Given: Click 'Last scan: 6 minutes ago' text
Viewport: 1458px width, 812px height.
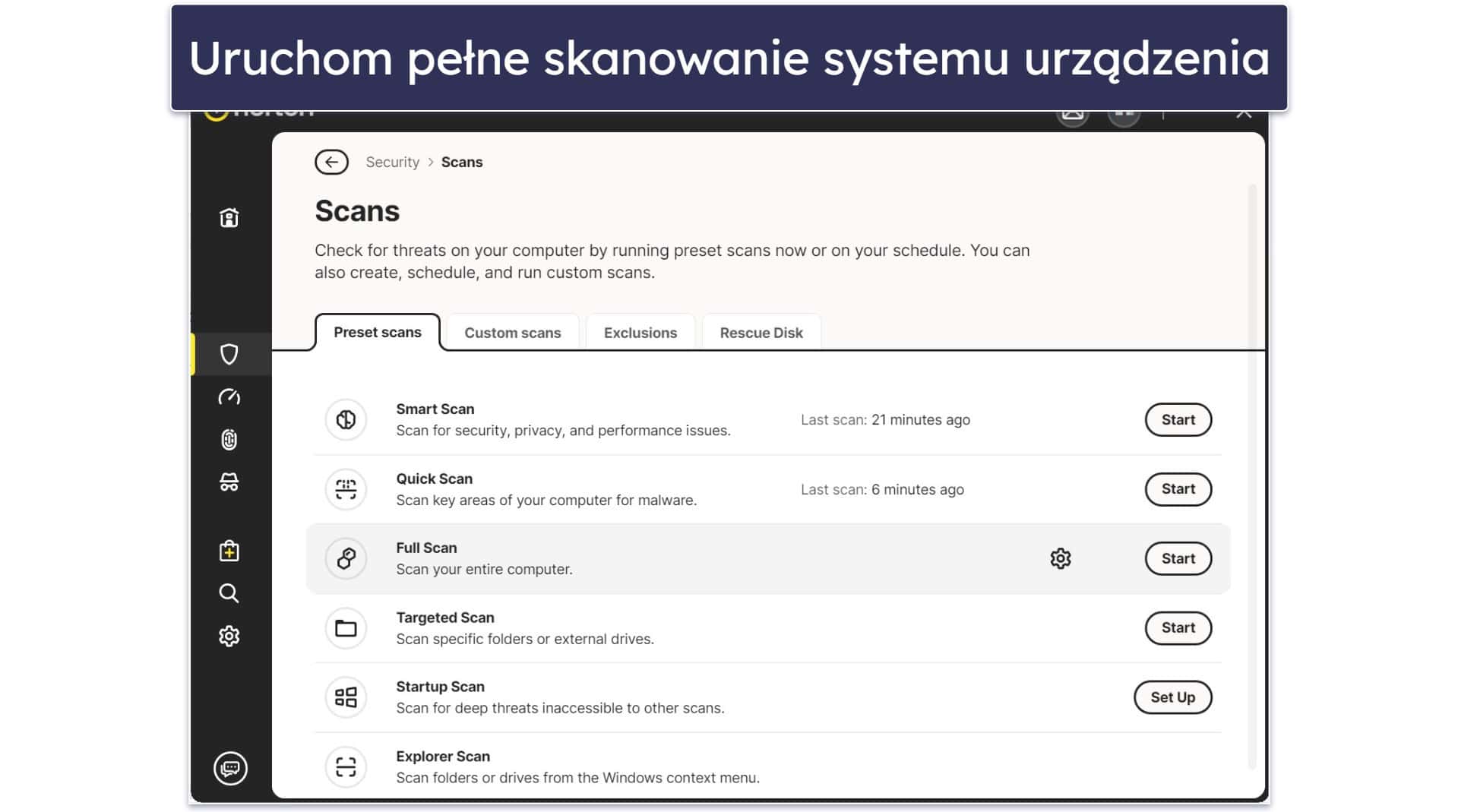Looking at the screenshot, I should [882, 489].
